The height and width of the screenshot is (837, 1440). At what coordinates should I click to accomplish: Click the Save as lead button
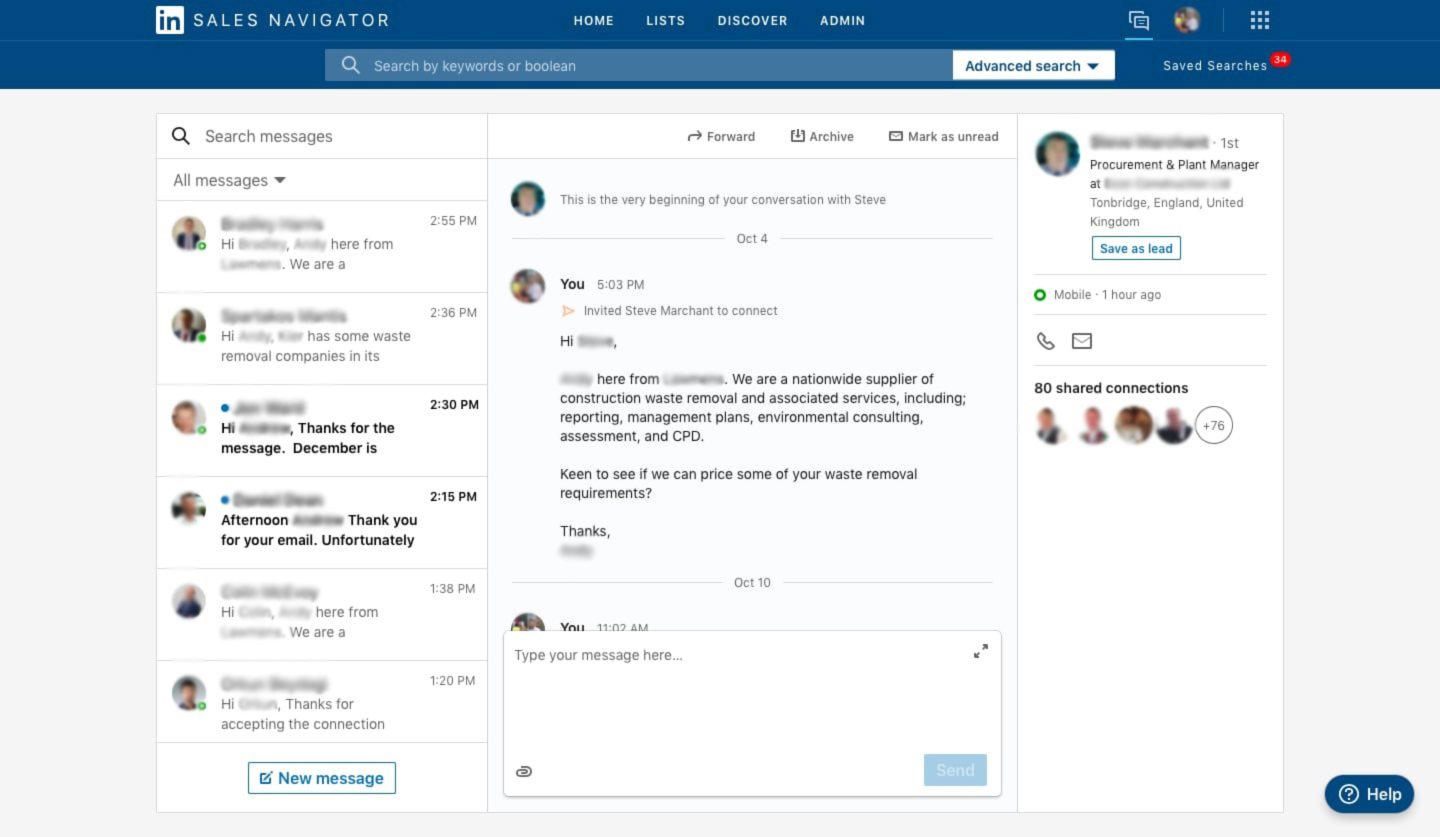pos(1136,248)
